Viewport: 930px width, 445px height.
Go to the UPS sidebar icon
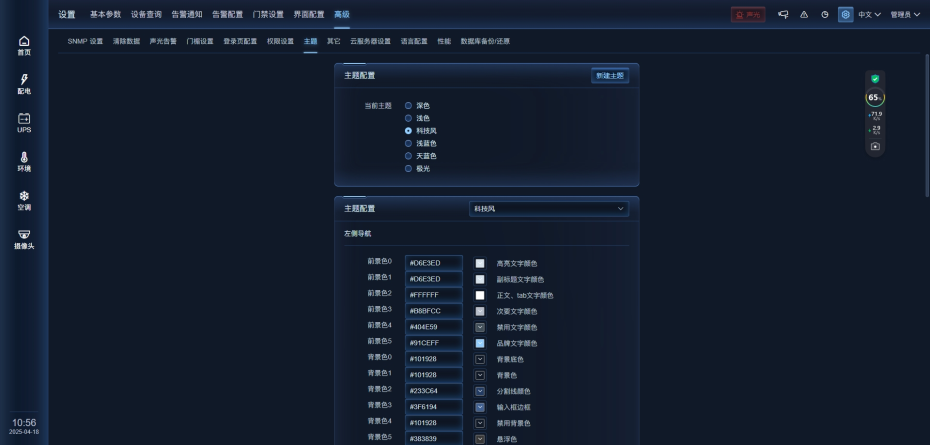24,123
